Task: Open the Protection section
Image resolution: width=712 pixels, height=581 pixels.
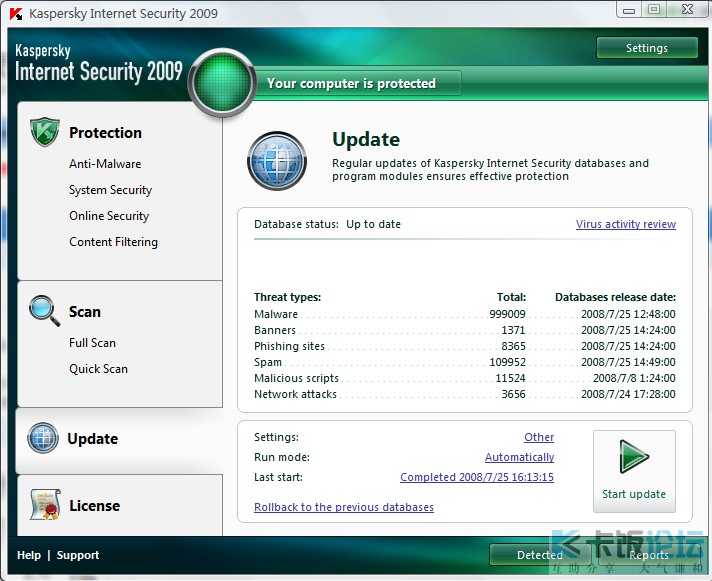Action: pos(105,133)
